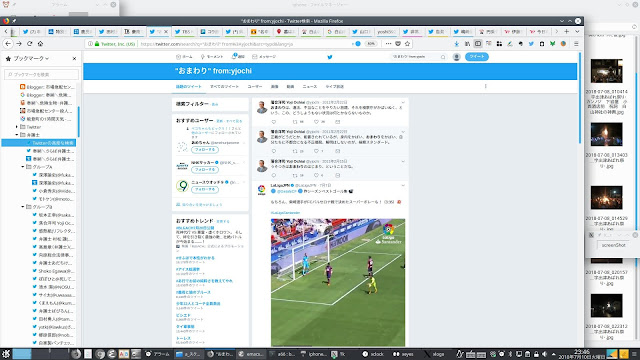Bookmark this page with star icon
640x360 pixels.
[x=407, y=44]
